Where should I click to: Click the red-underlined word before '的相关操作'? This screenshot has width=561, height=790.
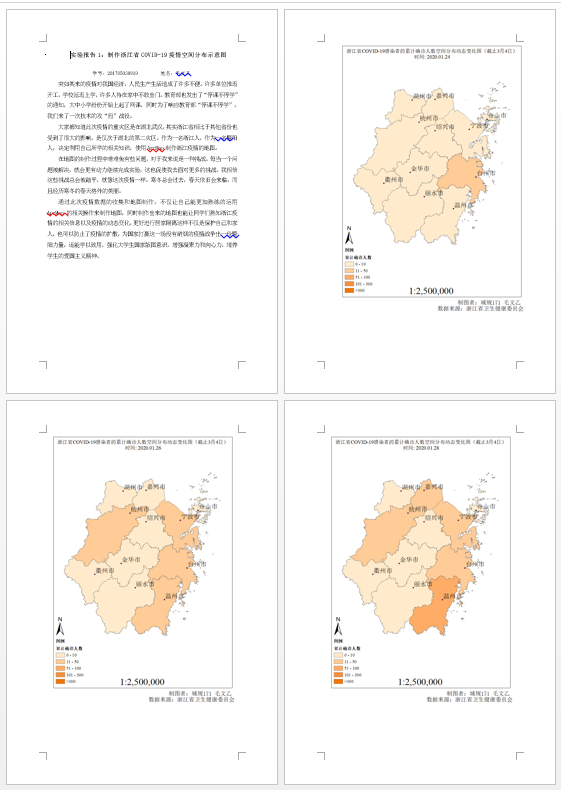tap(57, 213)
